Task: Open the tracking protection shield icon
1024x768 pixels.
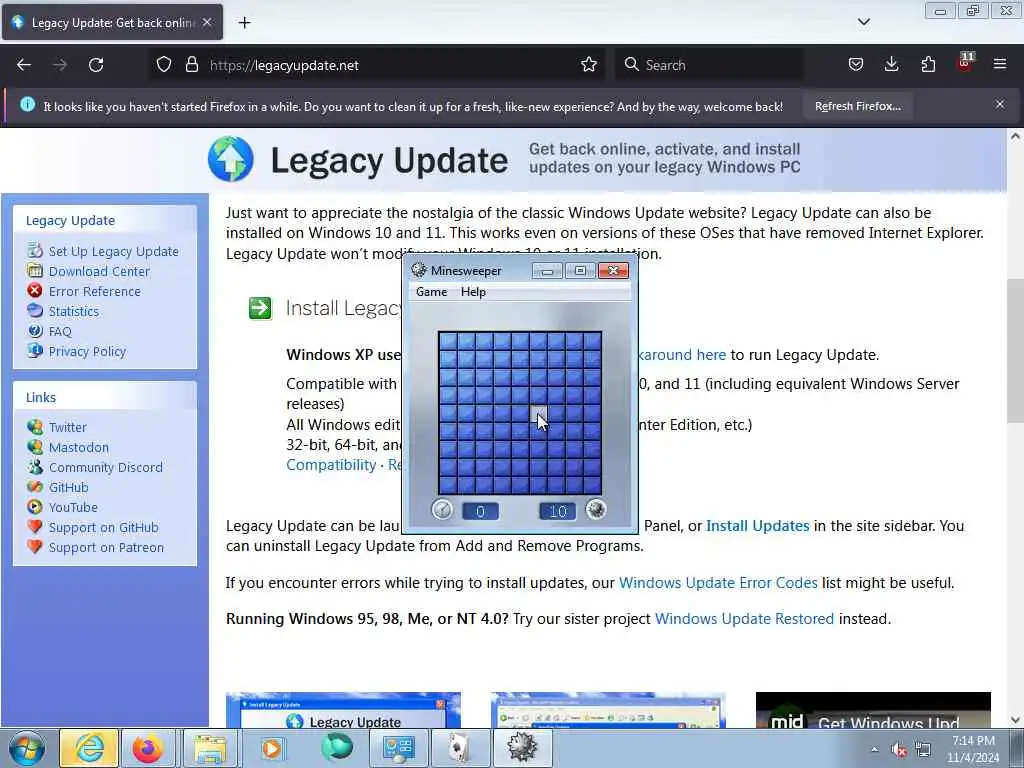Action: point(164,65)
